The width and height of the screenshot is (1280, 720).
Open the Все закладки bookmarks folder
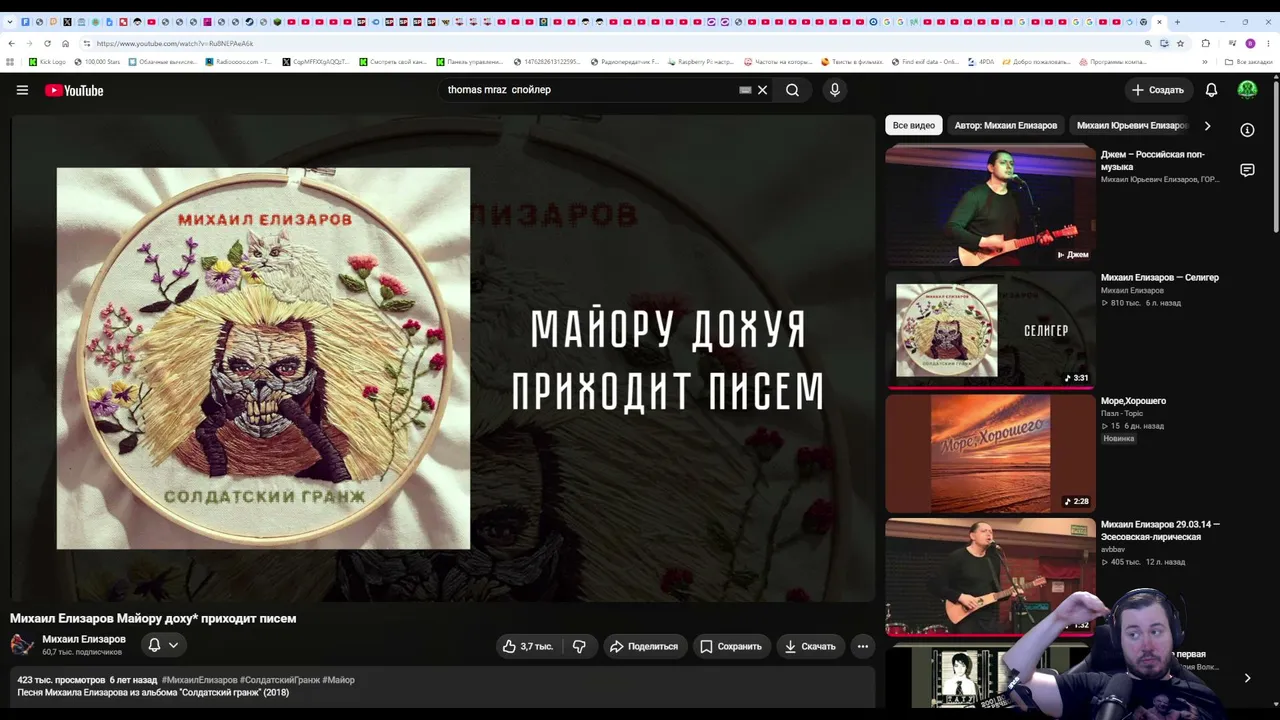[1248, 62]
